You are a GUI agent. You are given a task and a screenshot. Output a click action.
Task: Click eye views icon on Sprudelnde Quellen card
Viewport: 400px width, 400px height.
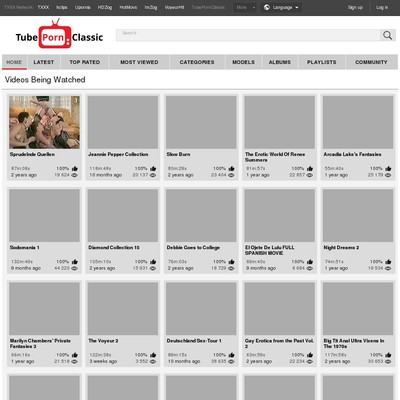[75, 175]
